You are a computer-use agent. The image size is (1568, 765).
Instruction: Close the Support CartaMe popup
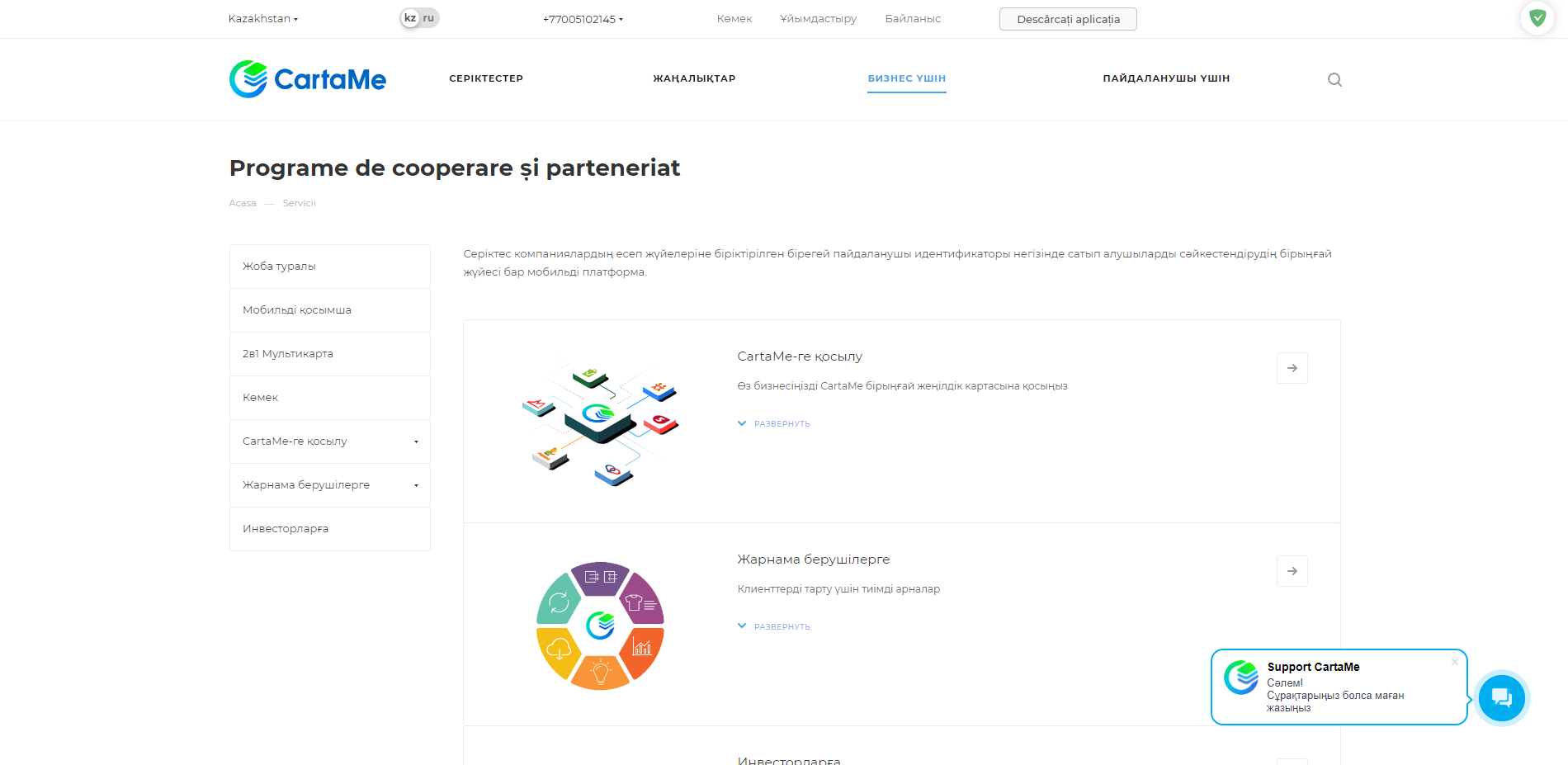1455,662
